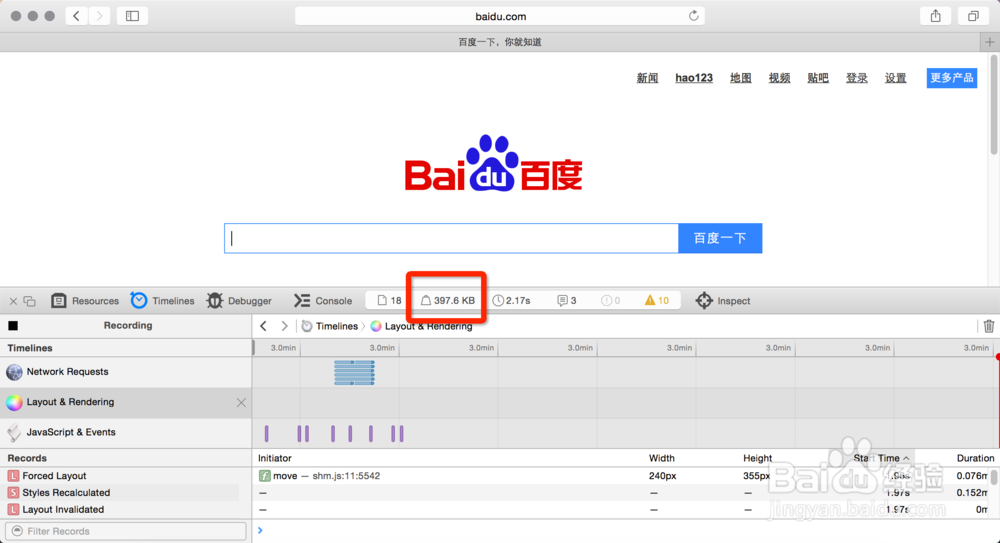Viewport: 1000px width, 543px height.
Task: Click the console prompt chevron
Action: 260,530
